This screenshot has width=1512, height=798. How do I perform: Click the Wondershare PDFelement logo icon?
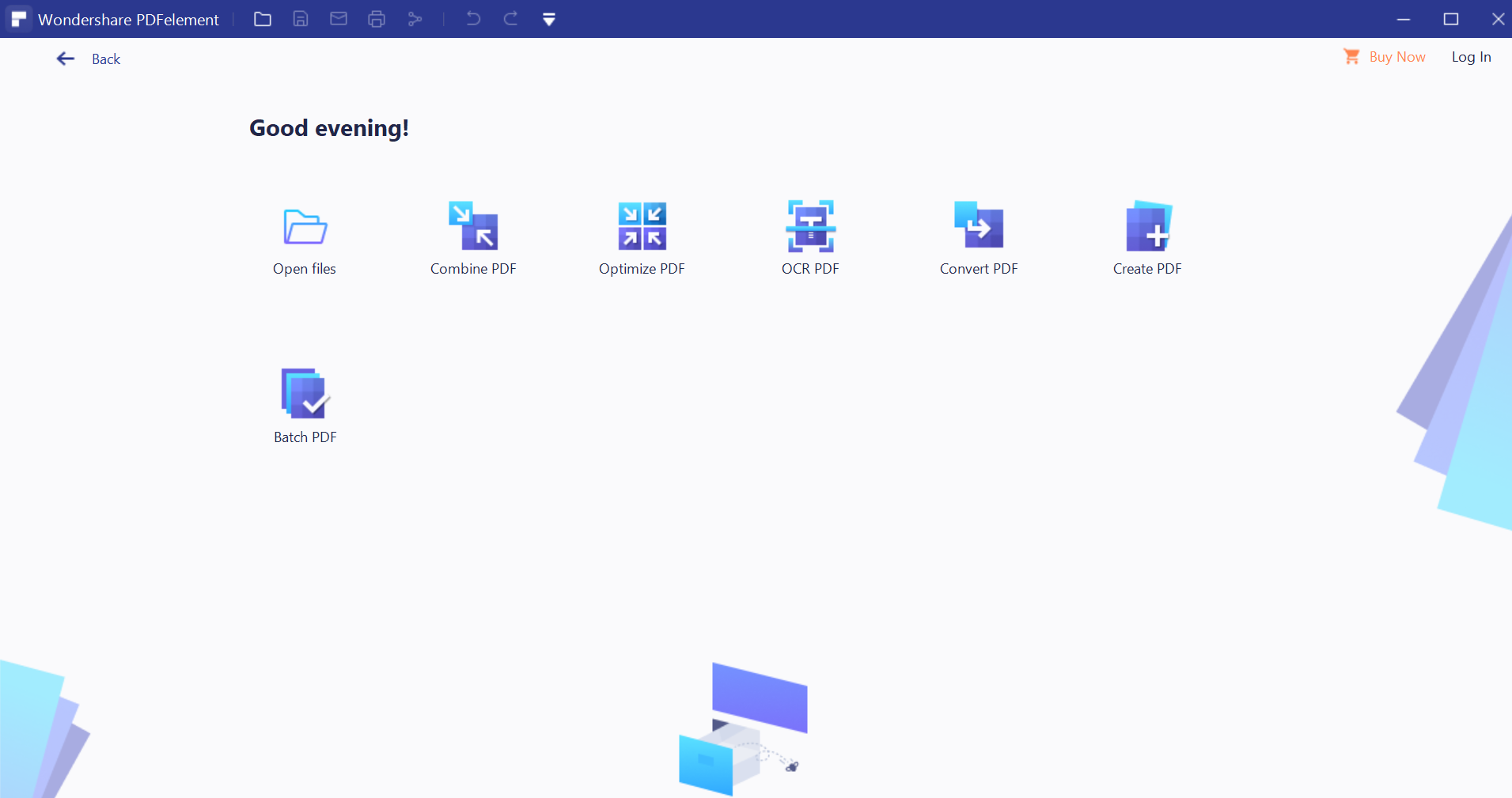tap(19, 19)
